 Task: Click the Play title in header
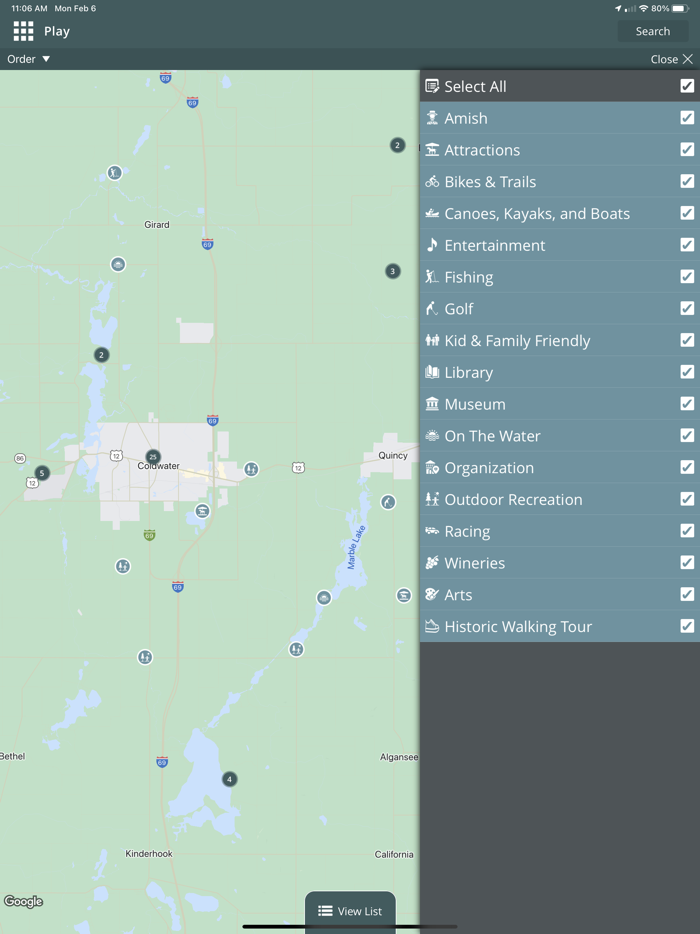57,32
